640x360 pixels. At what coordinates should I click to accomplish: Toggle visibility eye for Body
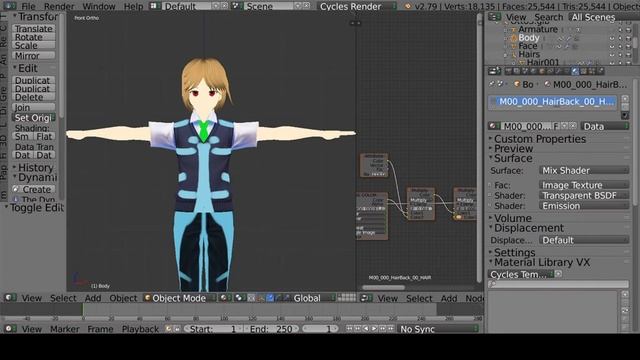pos(612,38)
